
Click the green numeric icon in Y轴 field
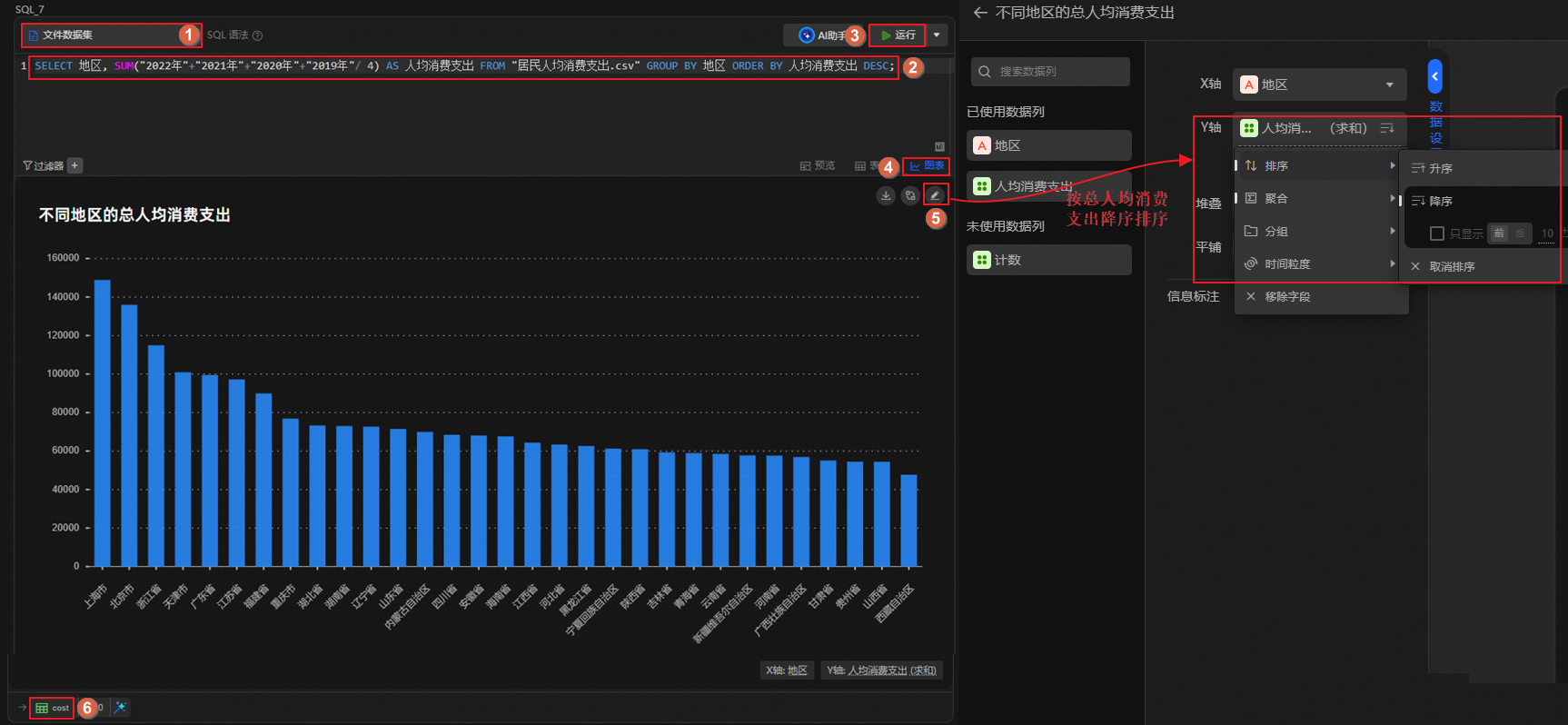(1249, 128)
